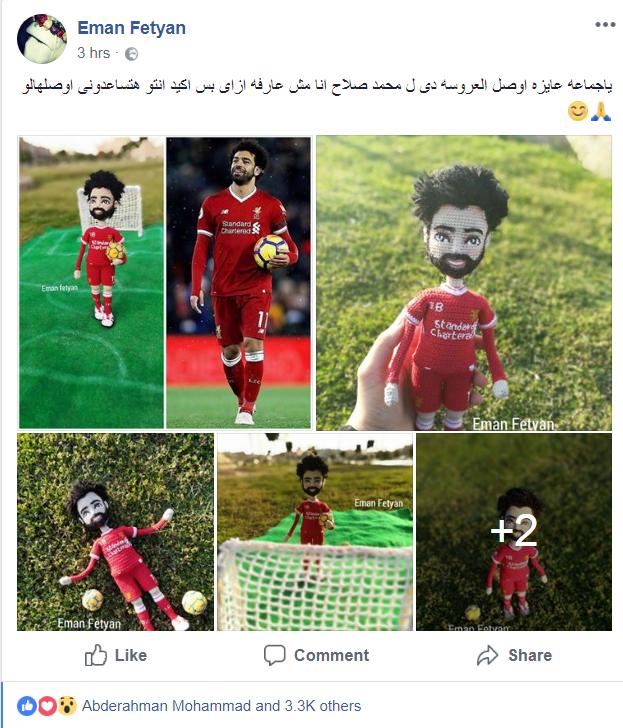623x728 pixels.
Task: Click the Share button label
Action: click(530, 655)
